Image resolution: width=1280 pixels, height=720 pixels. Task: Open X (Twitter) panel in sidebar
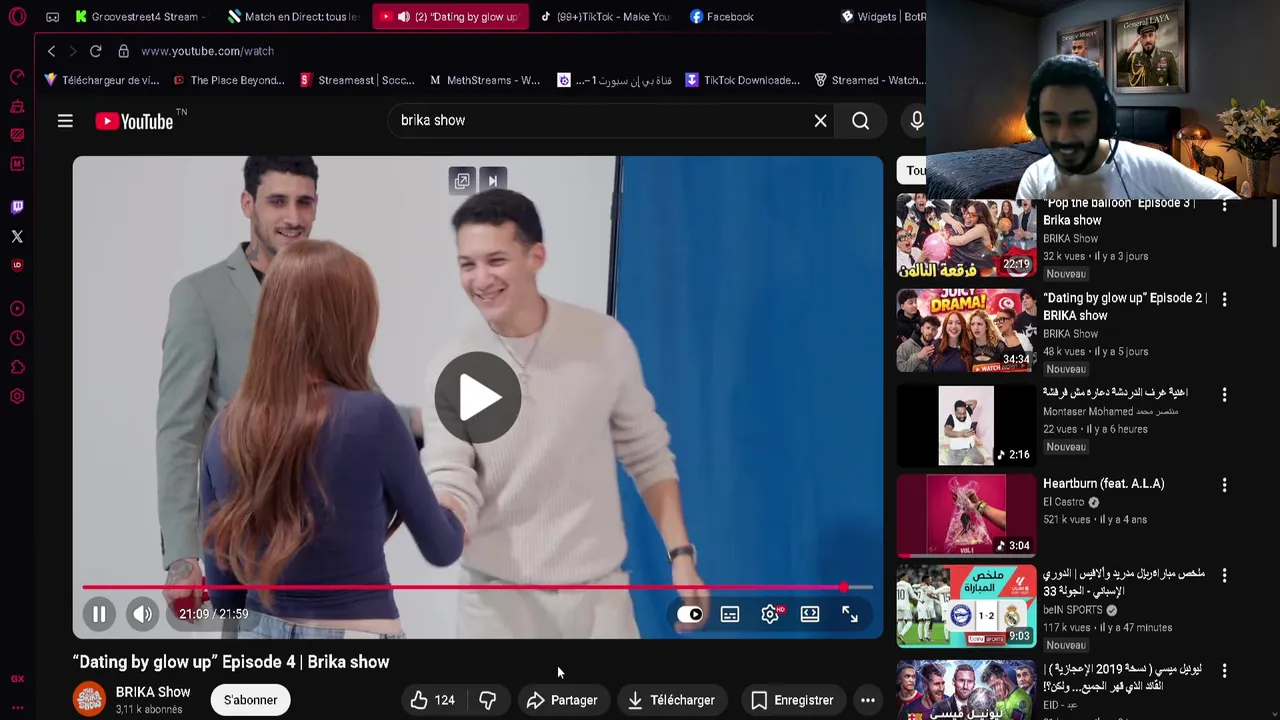pyautogui.click(x=17, y=236)
